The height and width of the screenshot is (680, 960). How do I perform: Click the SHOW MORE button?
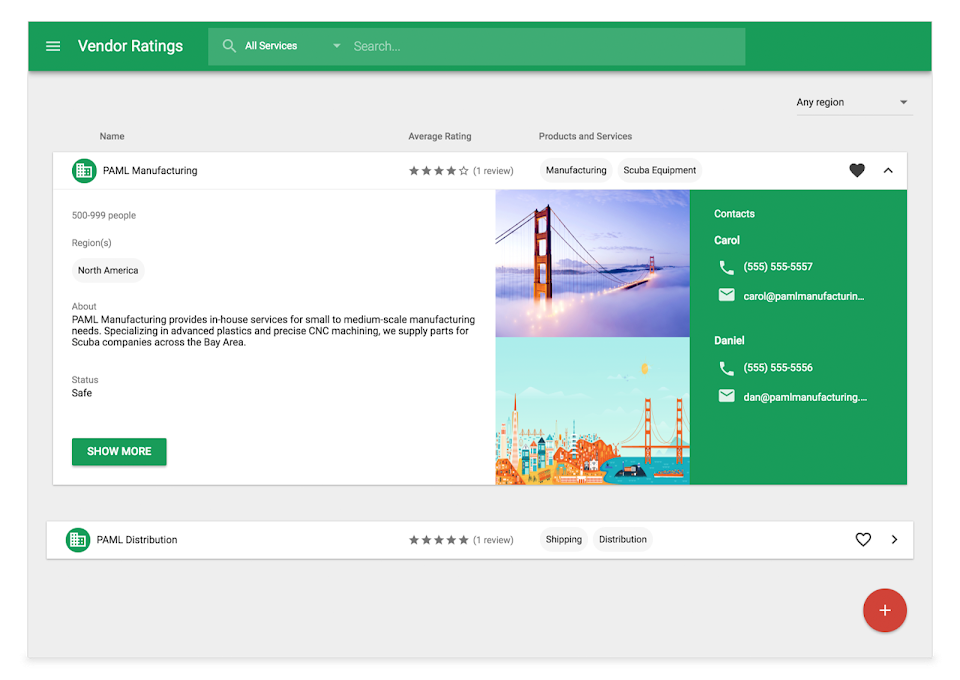click(119, 452)
